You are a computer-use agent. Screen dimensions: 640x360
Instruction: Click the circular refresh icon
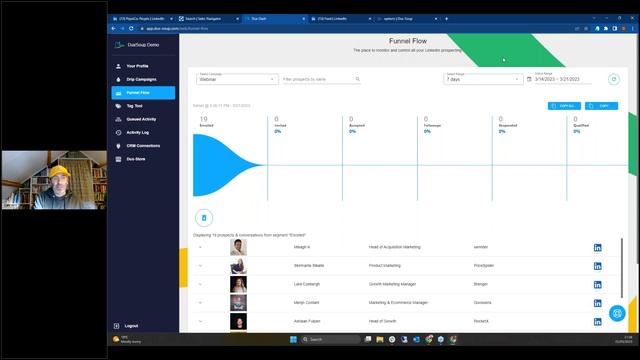tap(613, 79)
